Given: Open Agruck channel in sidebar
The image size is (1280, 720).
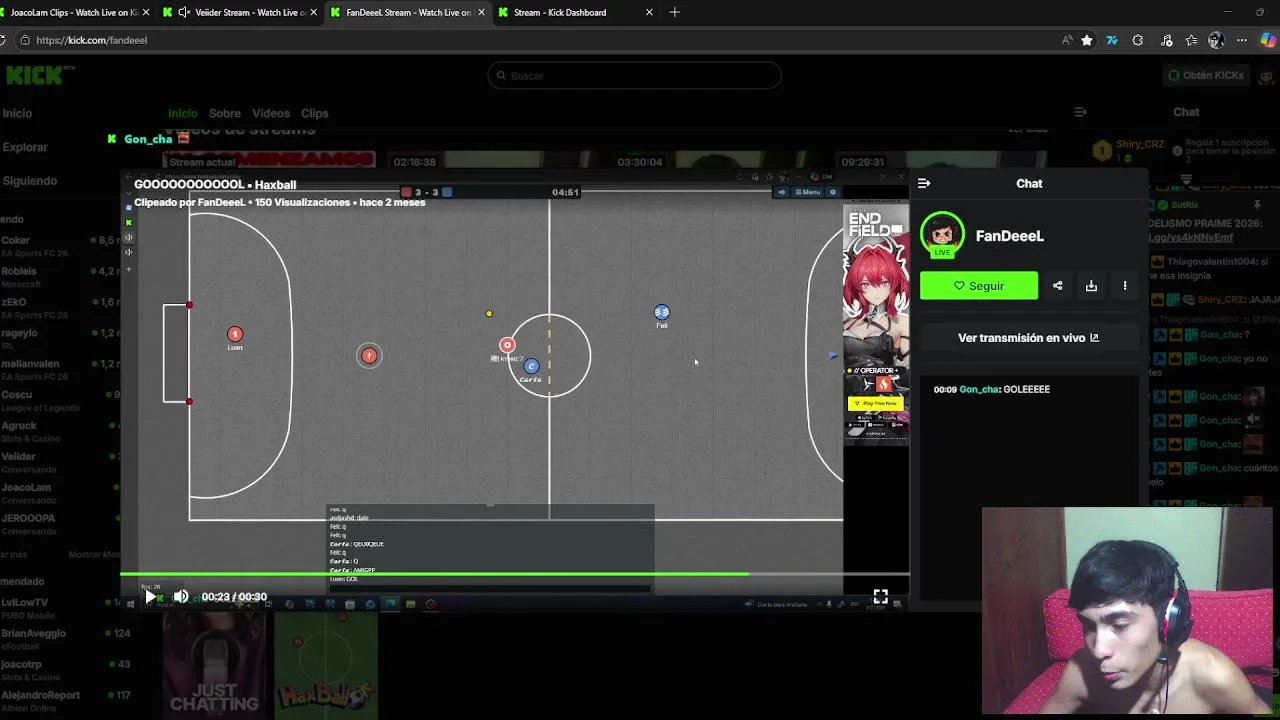Looking at the screenshot, I should [60, 431].
